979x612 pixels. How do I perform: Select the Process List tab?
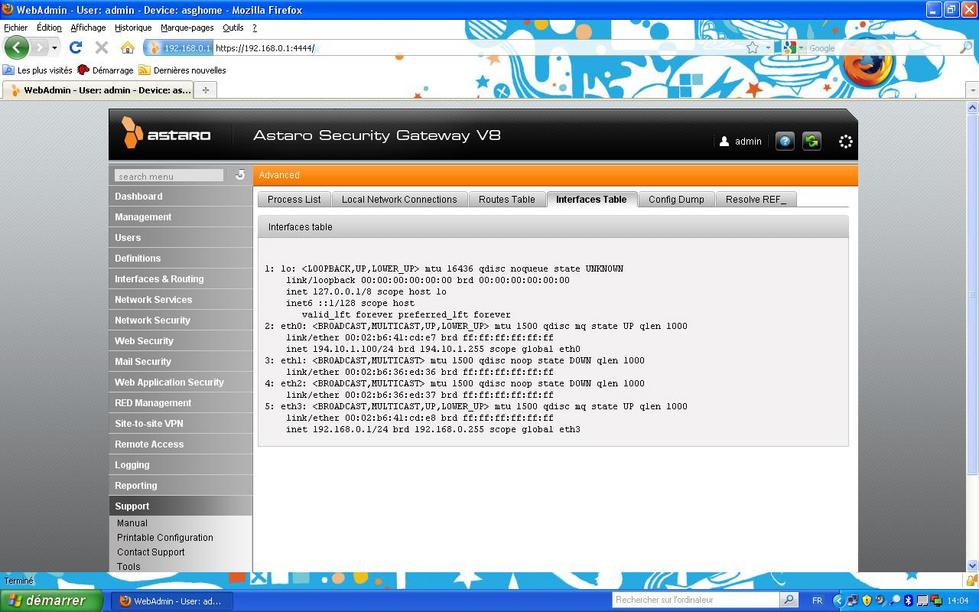pos(294,199)
